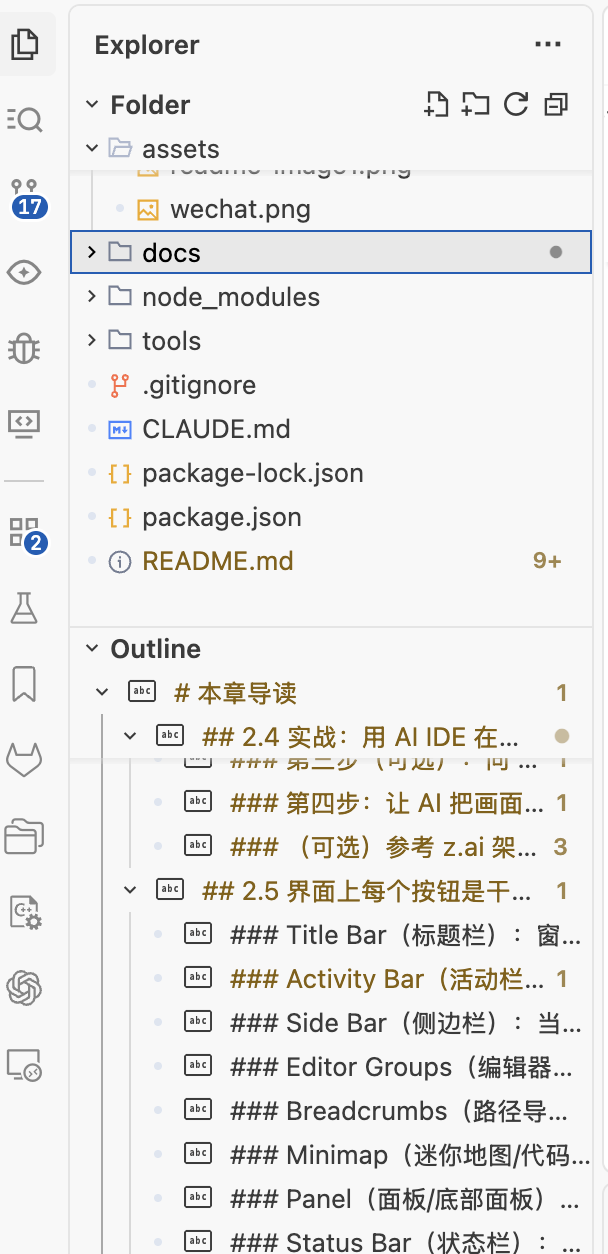Open the wechat.png image file
This screenshot has height=1254, width=608.
point(240,209)
